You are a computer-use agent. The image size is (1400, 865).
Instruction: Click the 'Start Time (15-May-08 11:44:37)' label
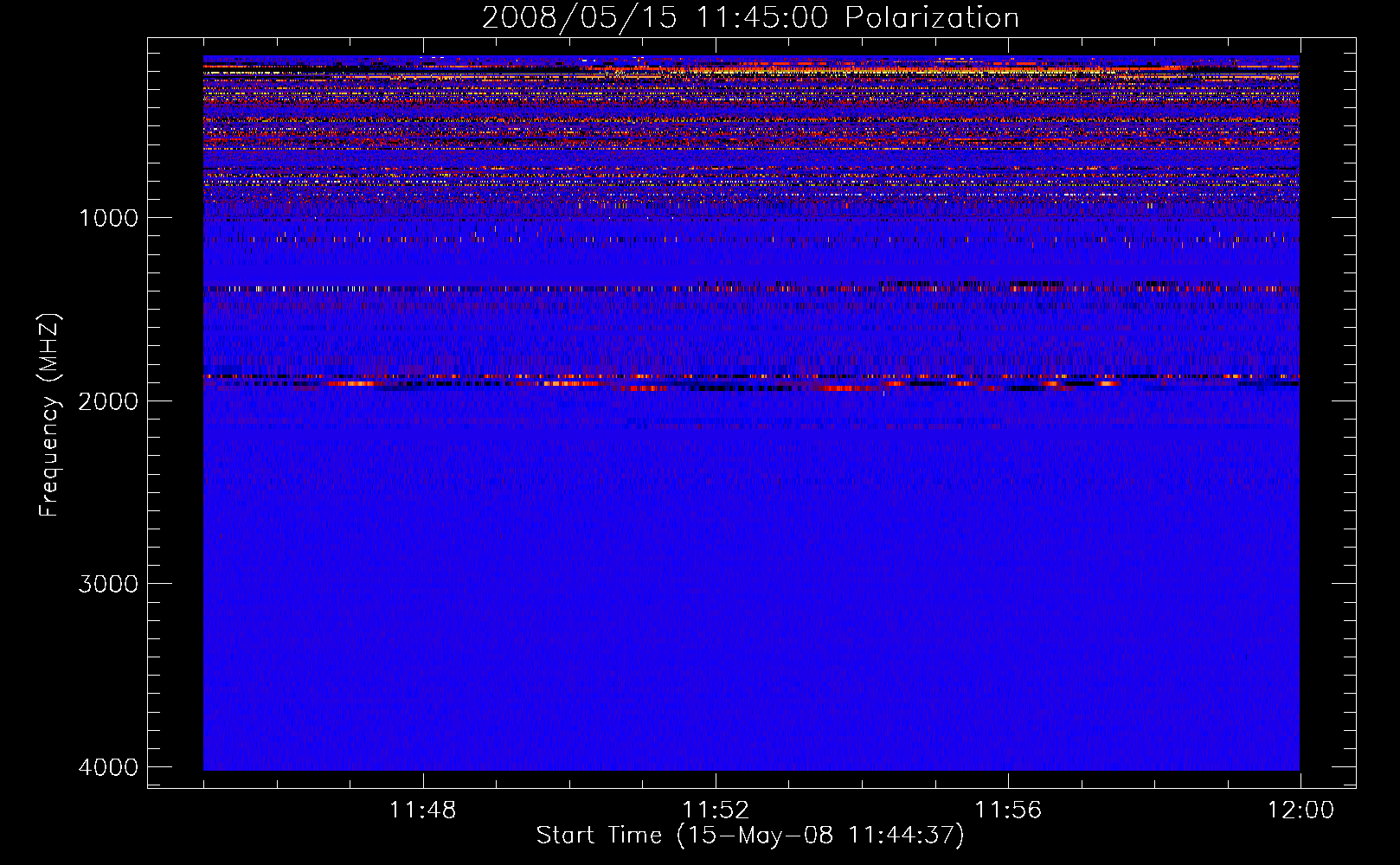749,836
